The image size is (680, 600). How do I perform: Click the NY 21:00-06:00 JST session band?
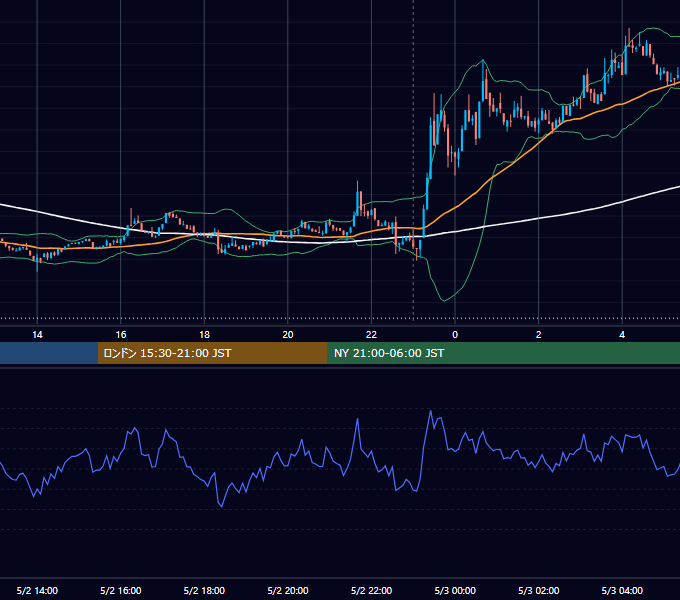[x=503, y=353]
